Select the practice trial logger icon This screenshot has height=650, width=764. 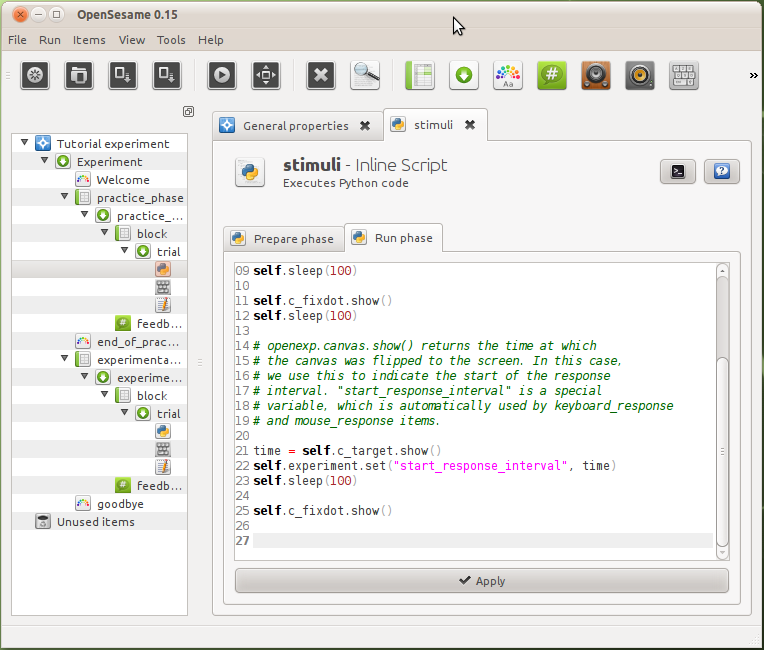point(163,305)
